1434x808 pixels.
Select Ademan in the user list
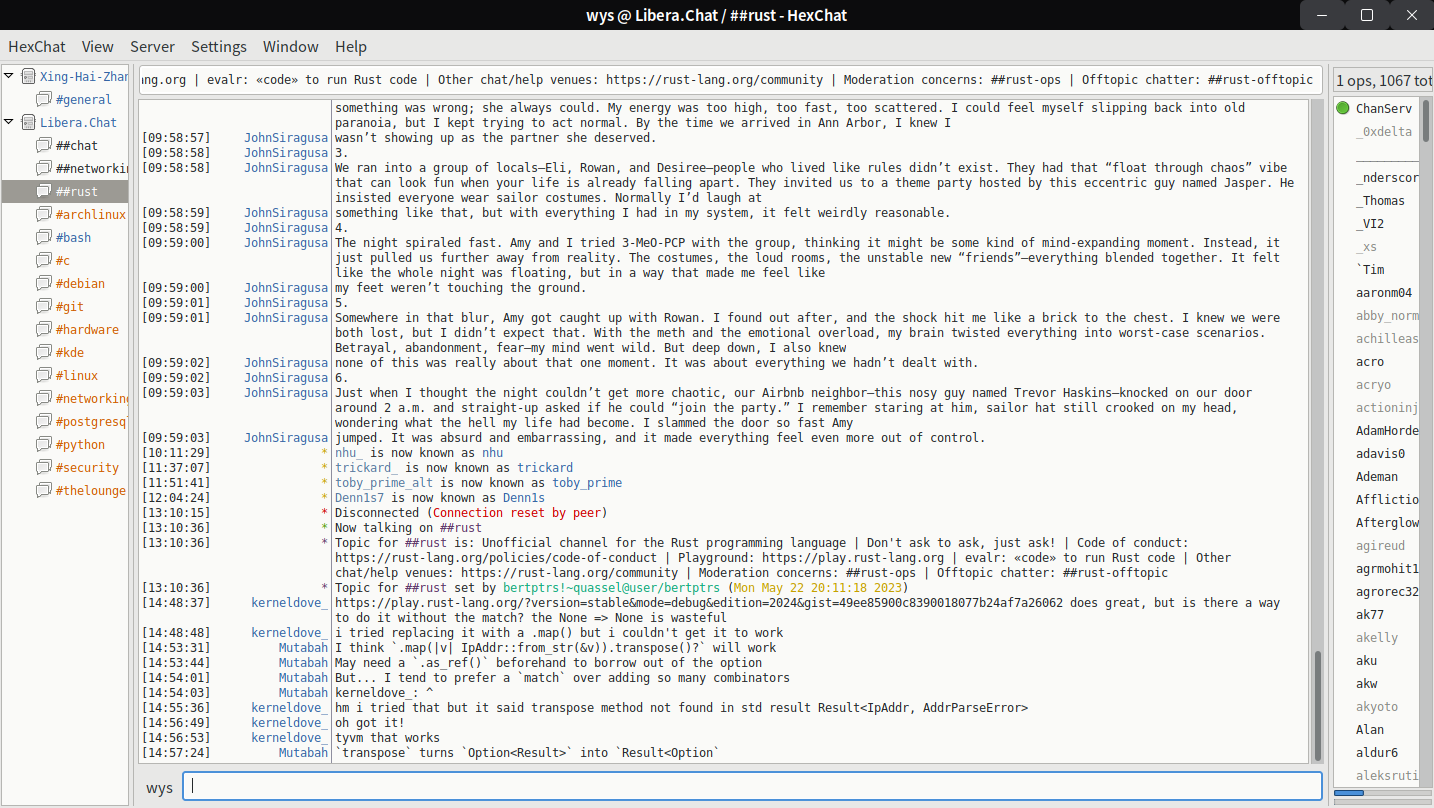tap(1377, 476)
